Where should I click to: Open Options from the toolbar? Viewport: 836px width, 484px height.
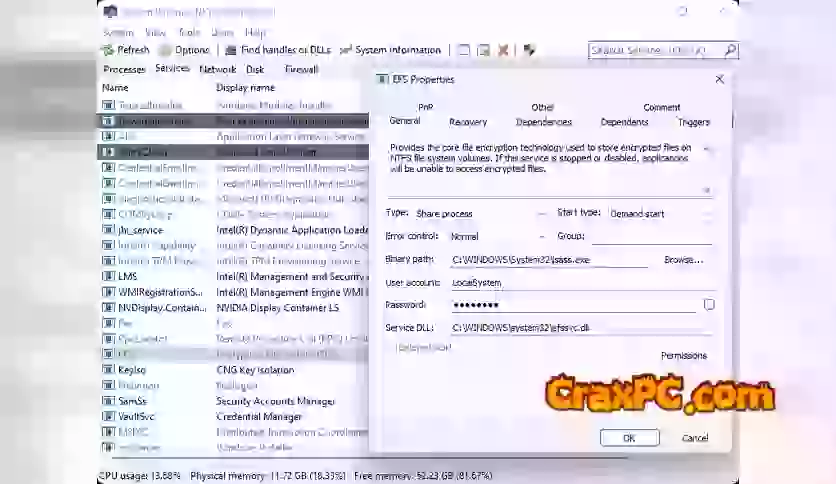[184, 50]
